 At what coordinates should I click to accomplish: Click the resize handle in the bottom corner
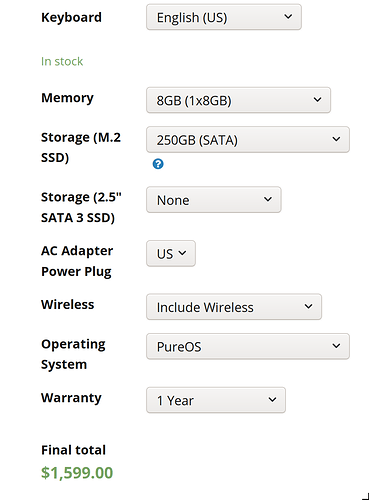click(365, 496)
